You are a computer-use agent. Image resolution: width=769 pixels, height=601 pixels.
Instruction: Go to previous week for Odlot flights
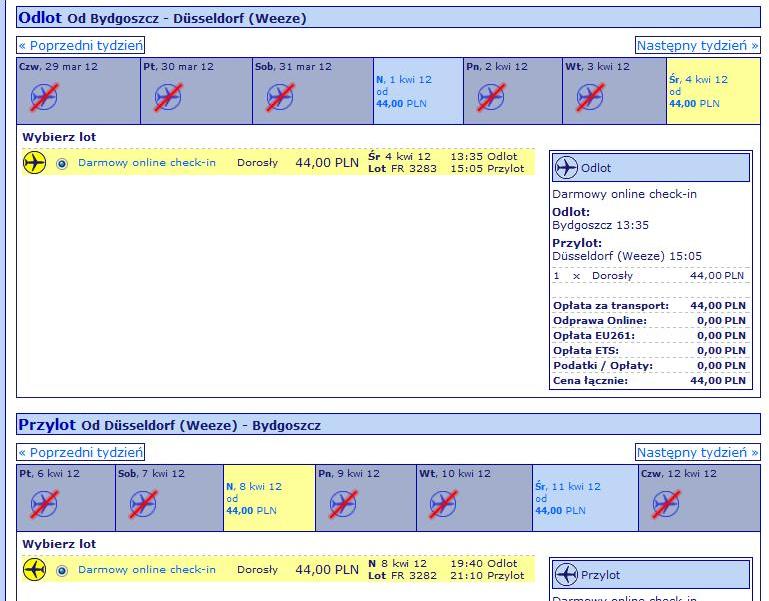coord(81,46)
